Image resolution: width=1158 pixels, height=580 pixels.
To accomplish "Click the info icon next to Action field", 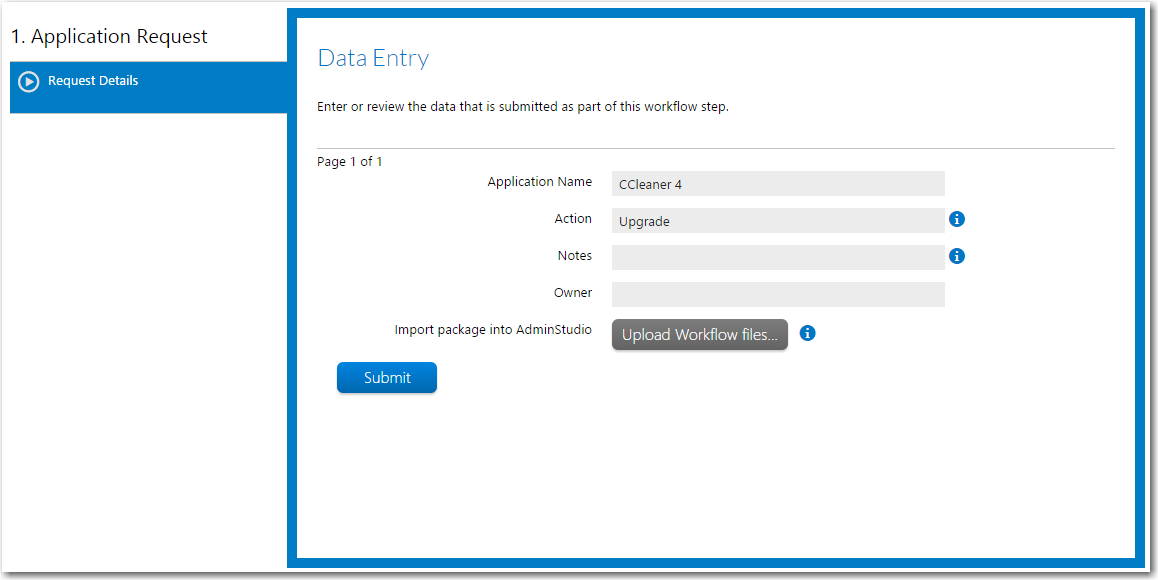I will click(x=956, y=219).
